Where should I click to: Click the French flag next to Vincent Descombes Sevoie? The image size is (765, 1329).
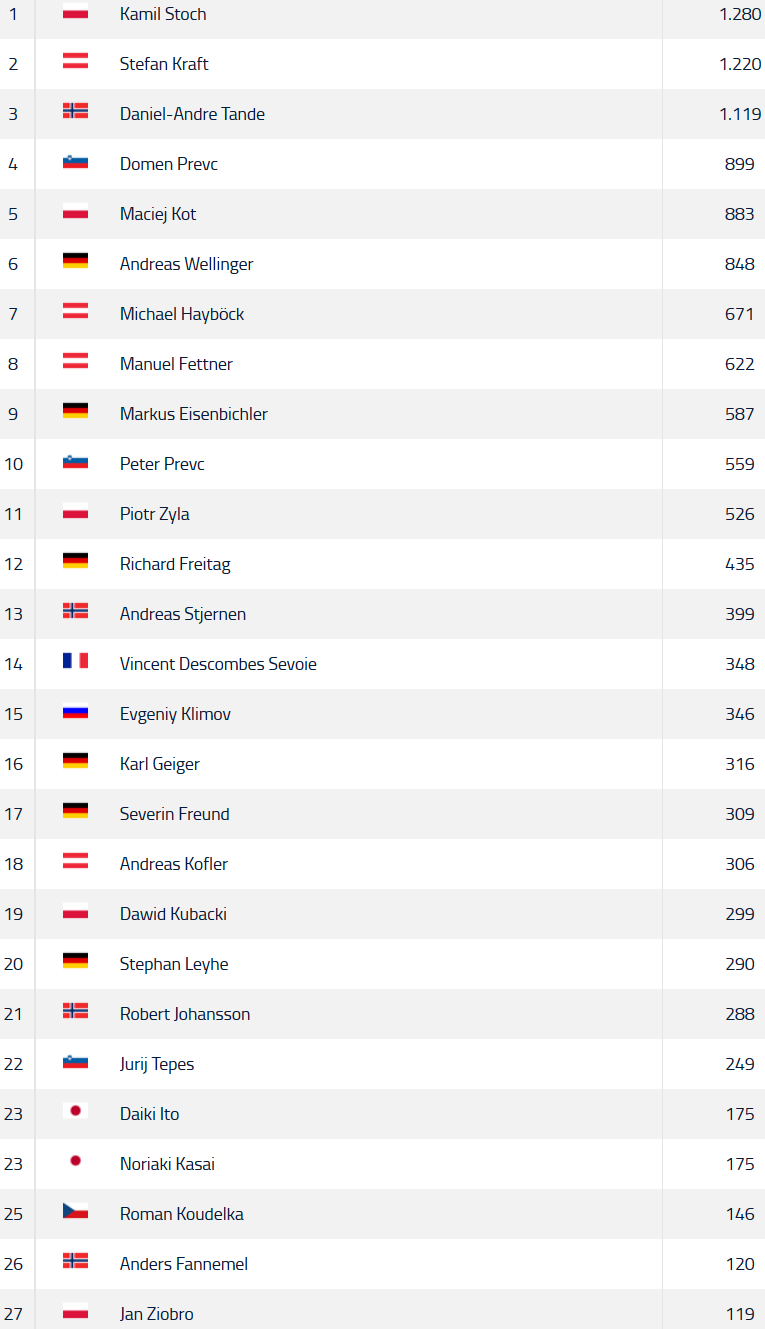pyautogui.click(x=75, y=661)
